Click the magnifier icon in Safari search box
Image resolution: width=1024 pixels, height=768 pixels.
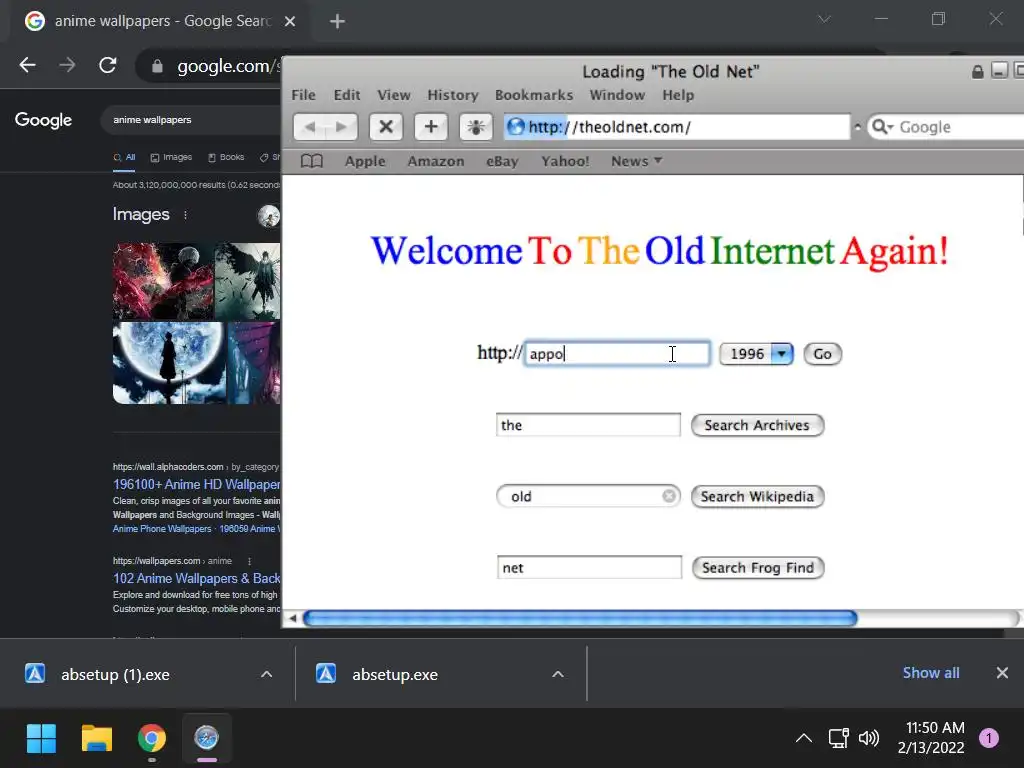[x=882, y=127]
